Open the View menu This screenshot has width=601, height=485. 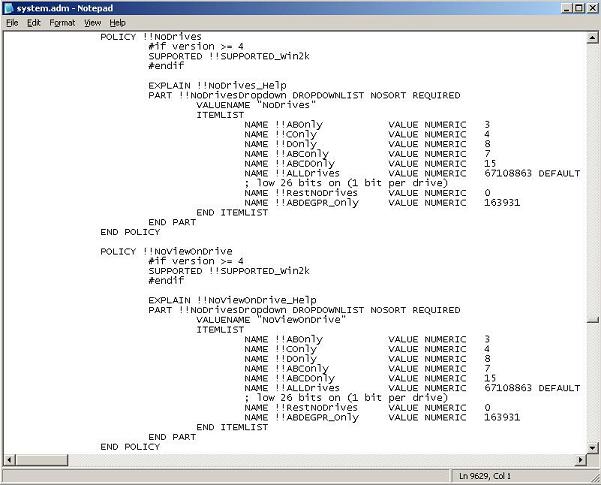point(92,22)
